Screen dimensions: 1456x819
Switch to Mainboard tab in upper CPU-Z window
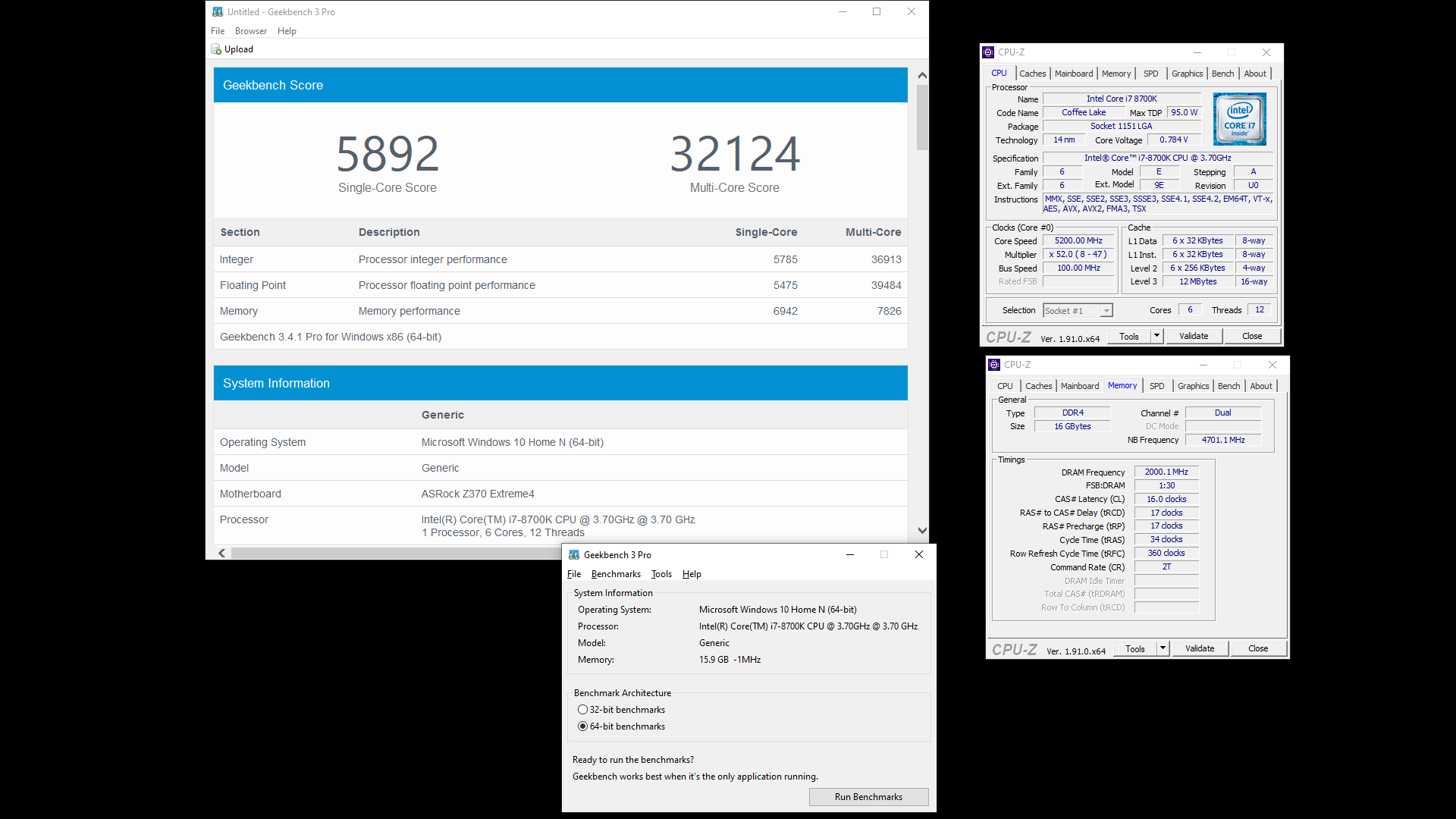click(1074, 74)
